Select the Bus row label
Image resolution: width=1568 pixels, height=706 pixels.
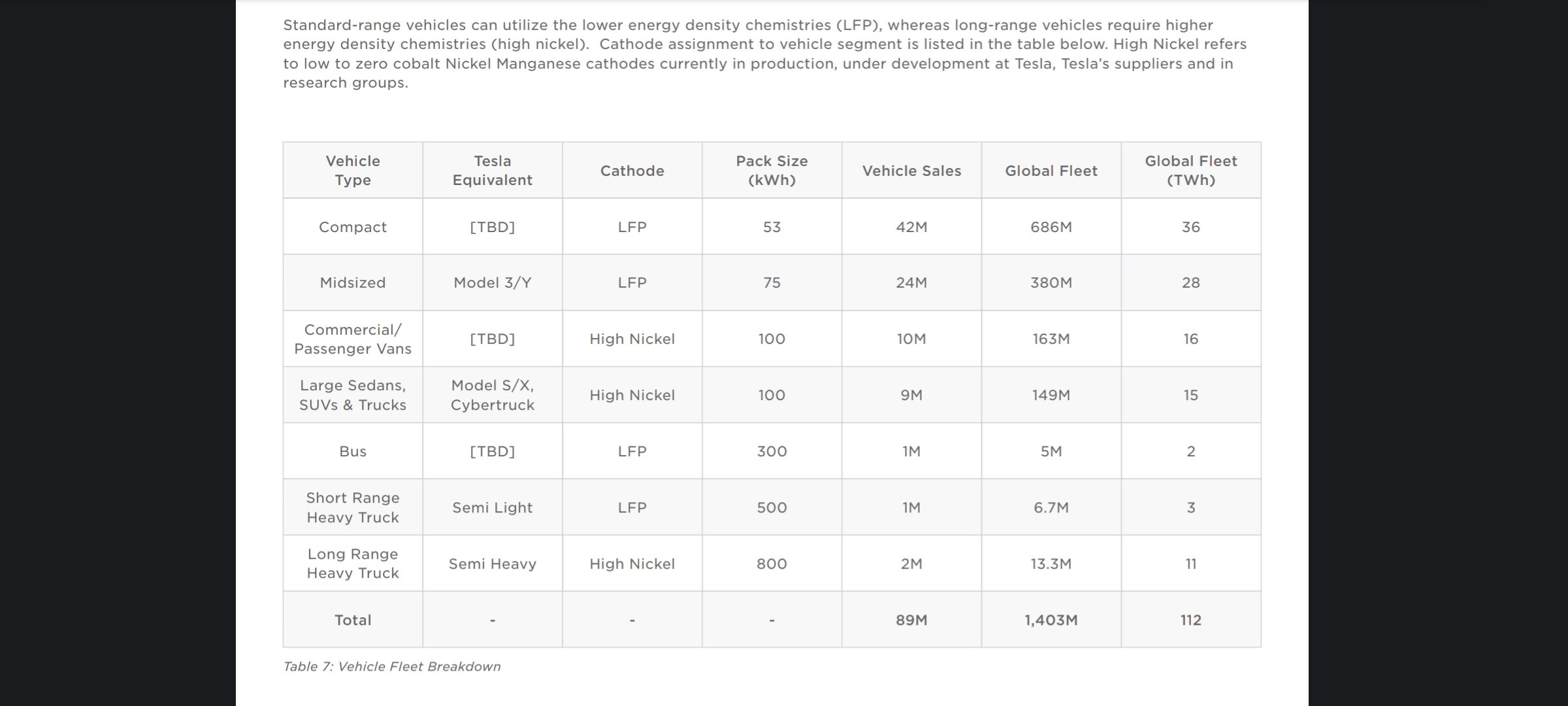point(353,452)
